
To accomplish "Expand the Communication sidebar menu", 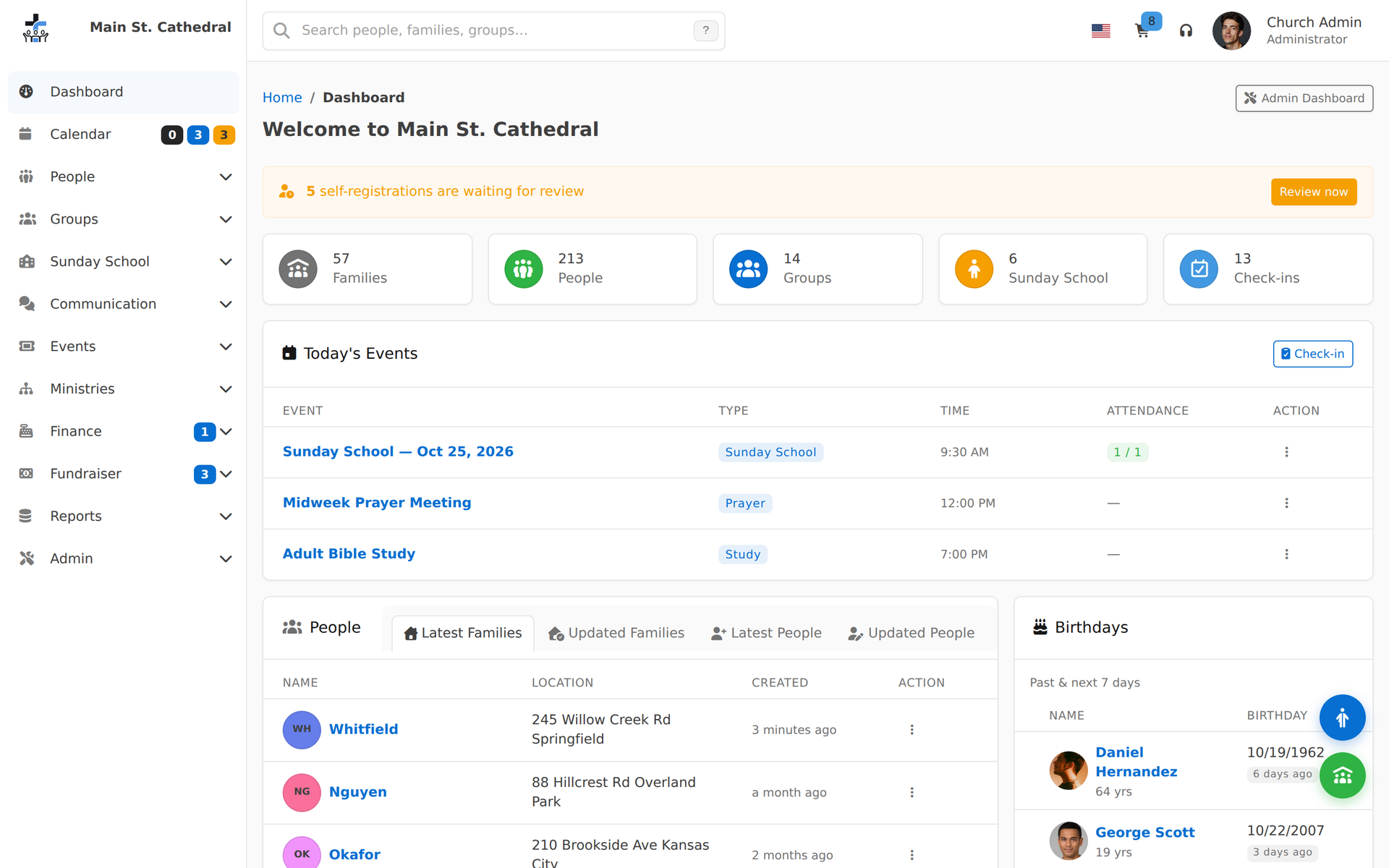I will (123, 305).
